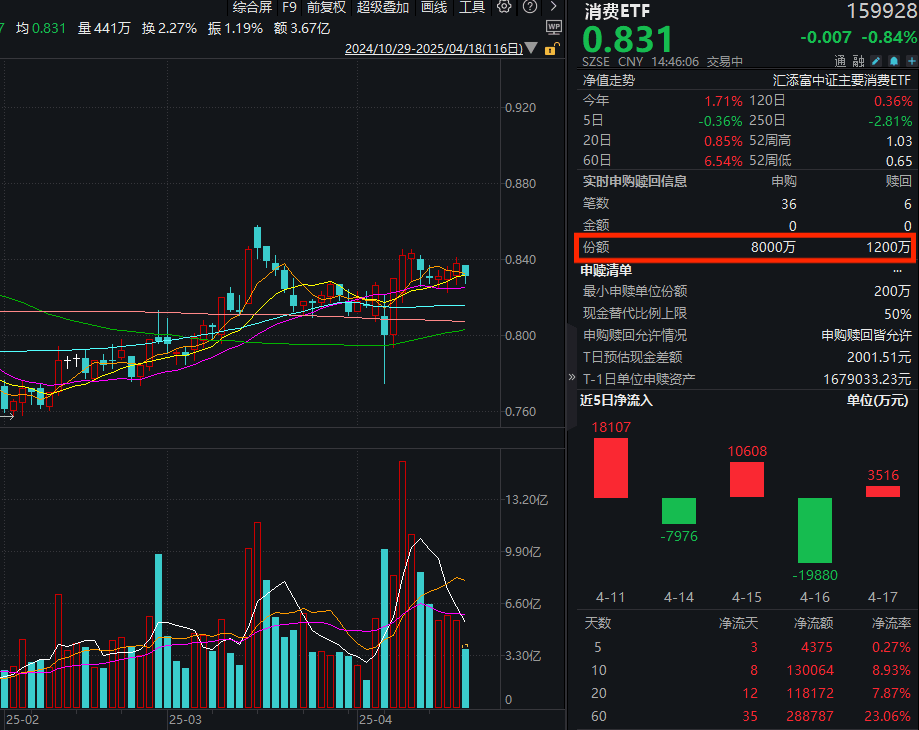This screenshot has height=730, width=919.
Task: Click the 画线 drawing button
Action: click(x=434, y=7)
